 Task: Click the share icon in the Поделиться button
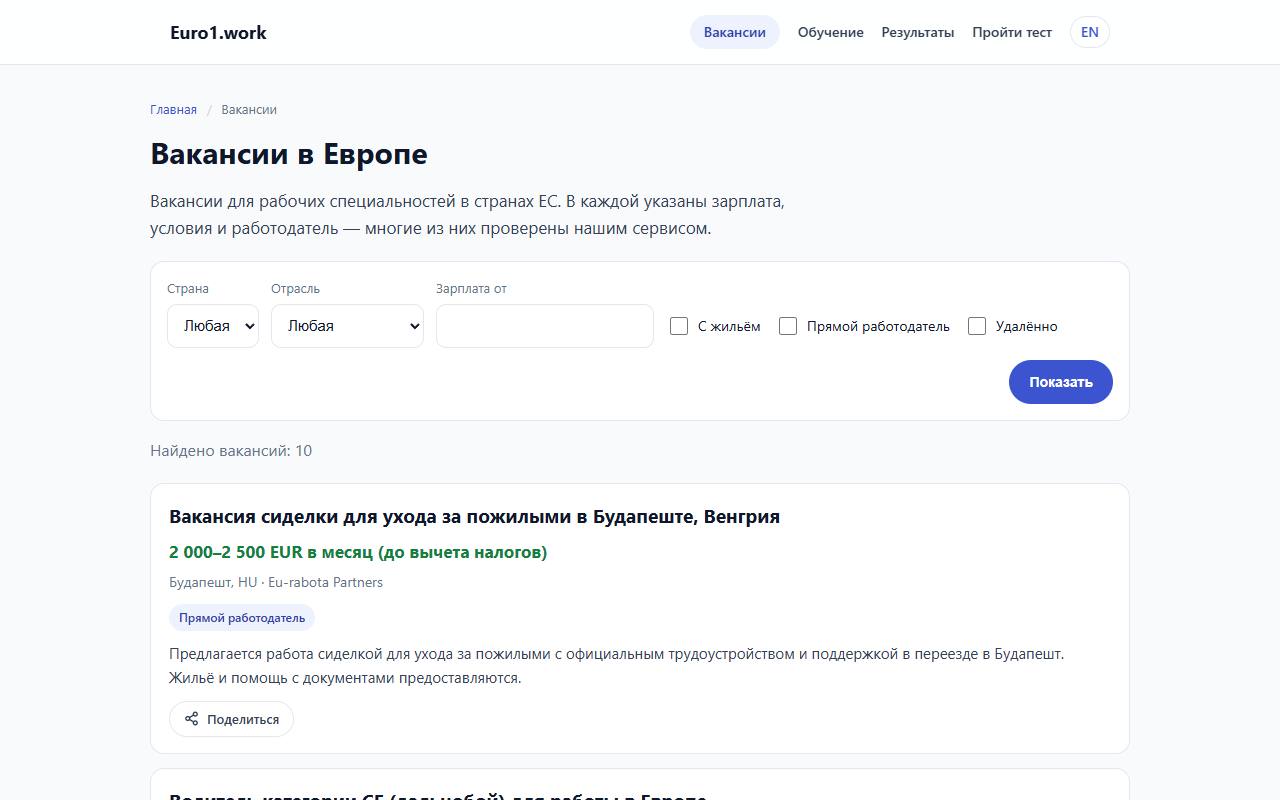[192, 719]
